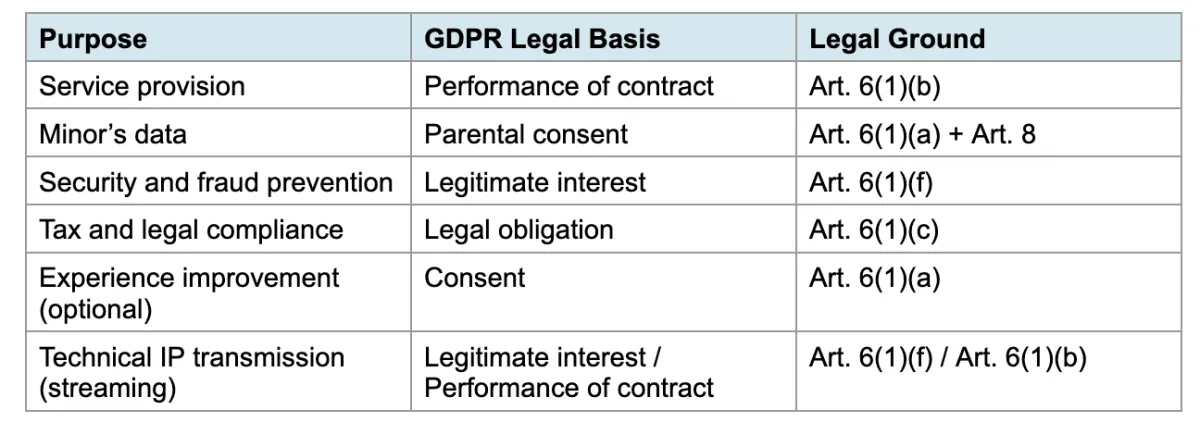Click Security and fraud prevention cell
1200x422 pixels.
[218, 182]
